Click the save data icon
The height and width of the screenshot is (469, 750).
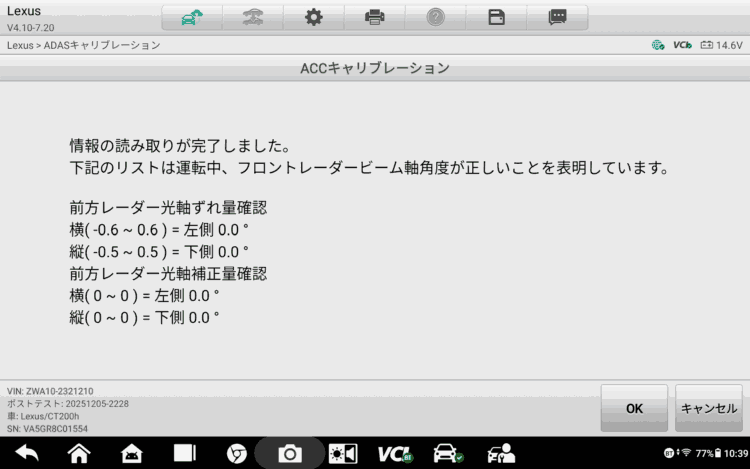point(496,17)
